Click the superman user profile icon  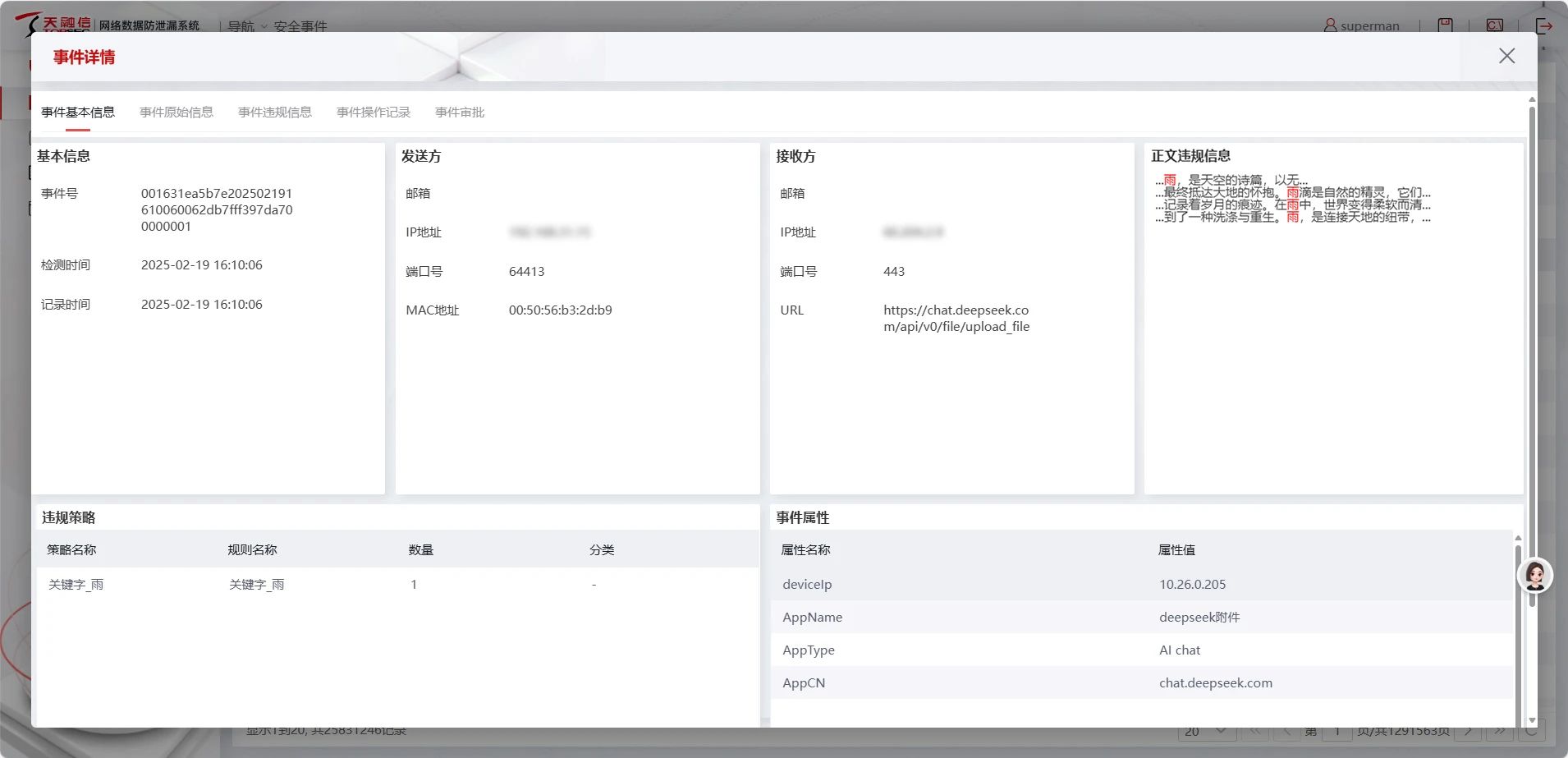(x=1330, y=25)
